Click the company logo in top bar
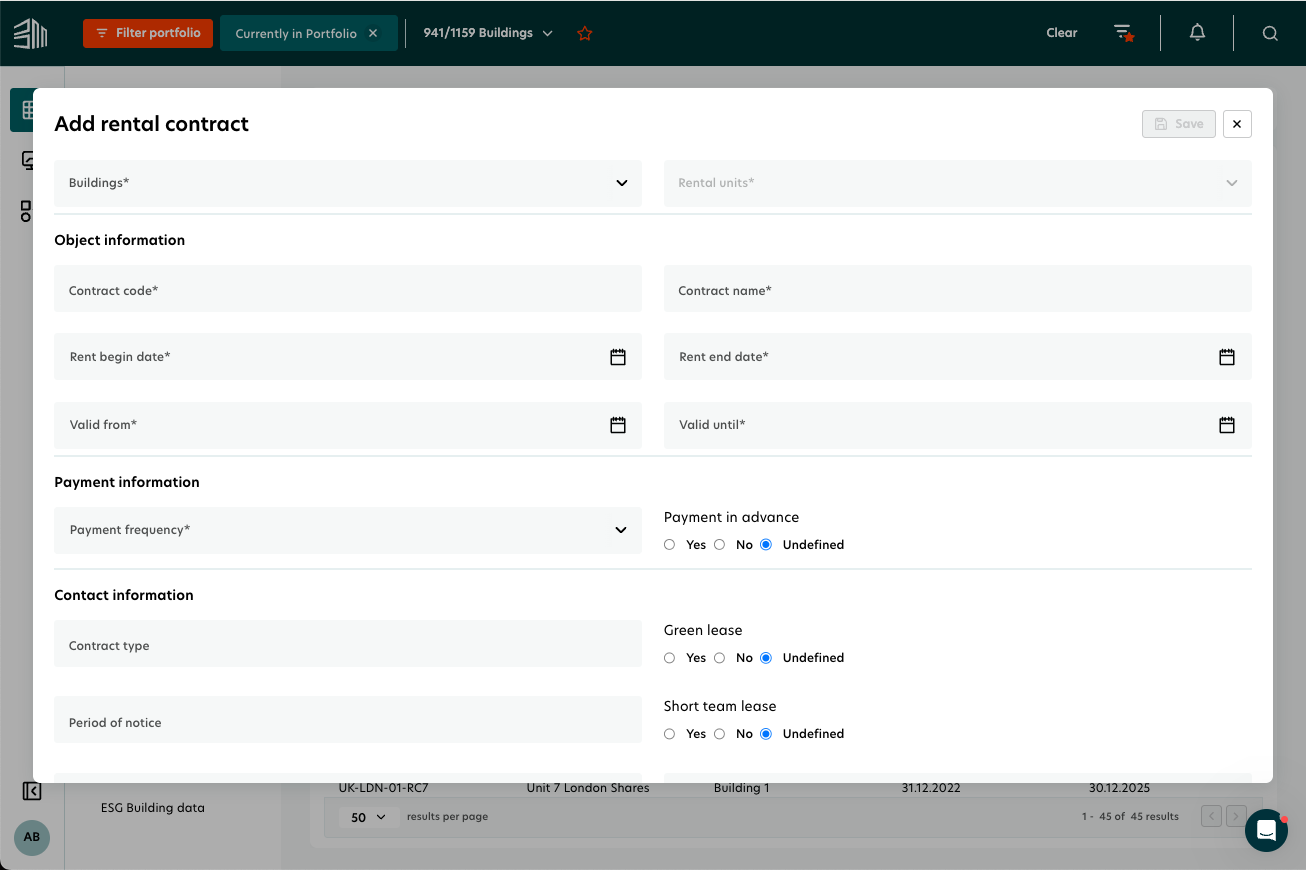This screenshot has height=870, width=1306. pyautogui.click(x=30, y=33)
